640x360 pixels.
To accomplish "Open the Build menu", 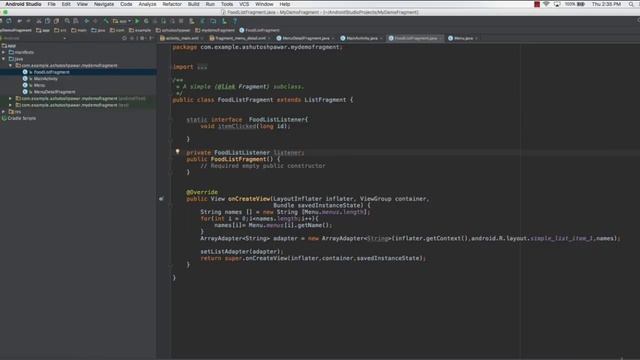I will pyautogui.click(x=193, y=4).
